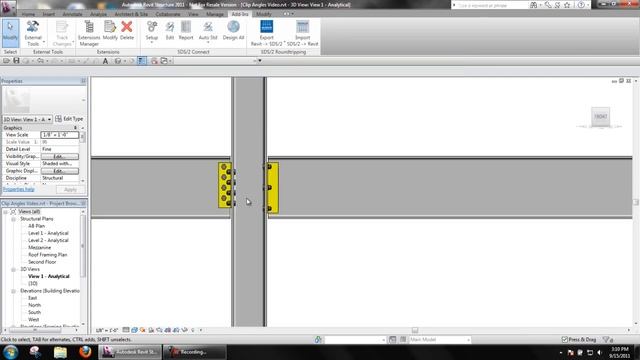Viewport: 640px width, 360px height.
Task: Click the Project Browser vertical scrollbar
Action: pyautogui.click(x=83, y=245)
